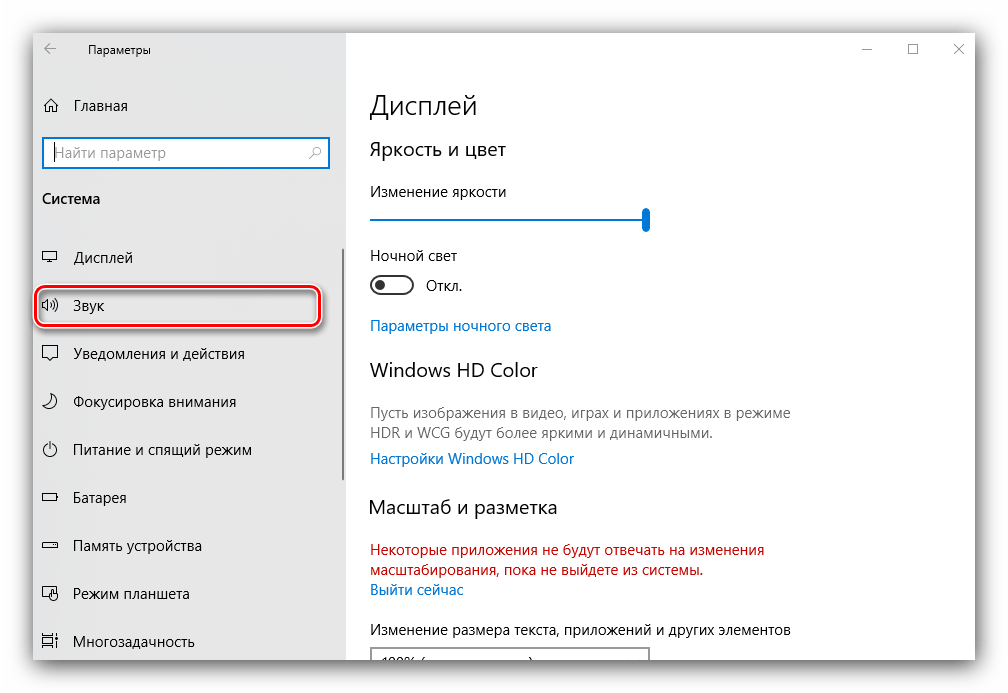Open the Фокусировка внимания section
Image resolution: width=1008 pixels, height=693 pixels.
click(x=154, y=402)
